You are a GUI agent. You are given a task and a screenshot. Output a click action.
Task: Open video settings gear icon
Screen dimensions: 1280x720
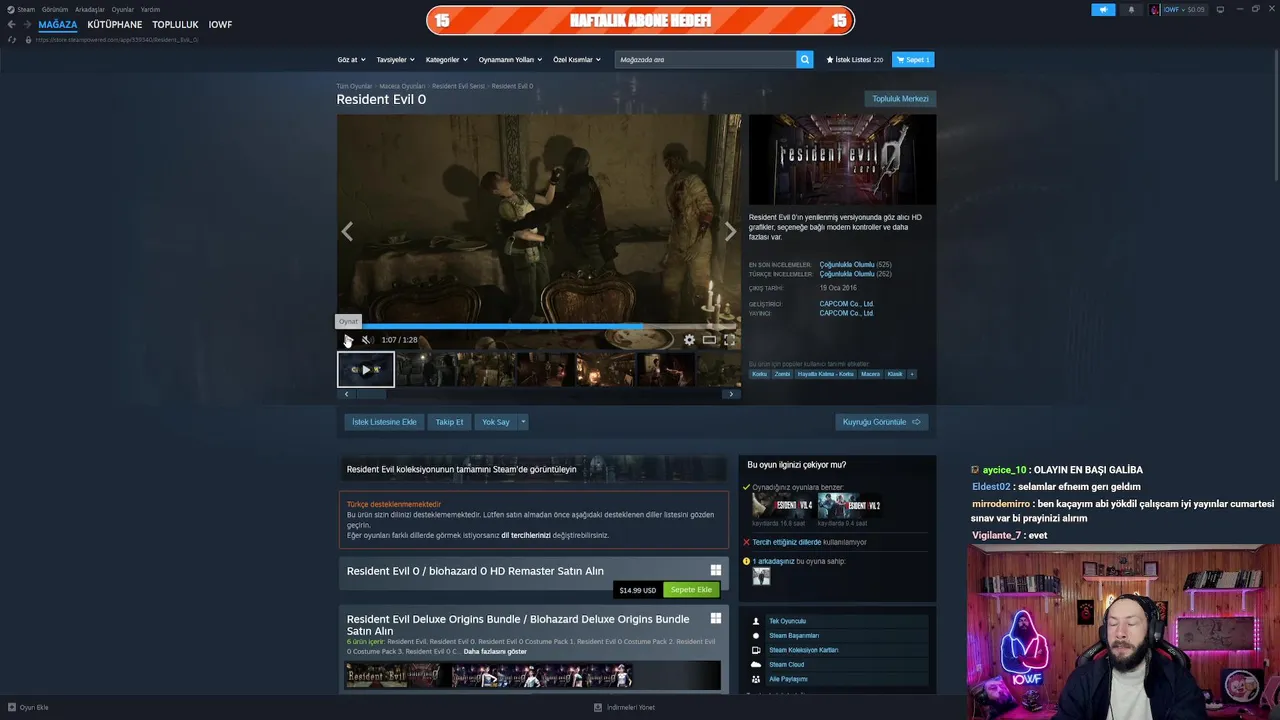click(689, 340)
